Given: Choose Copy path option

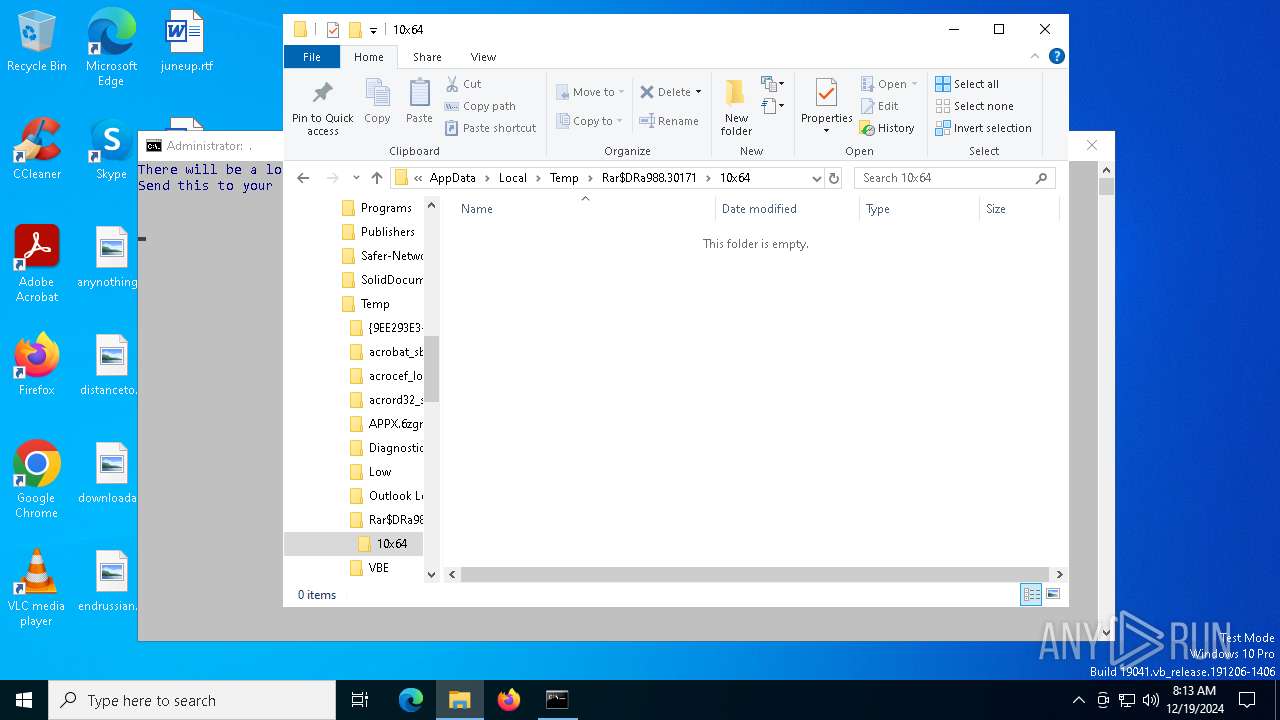Looking at the screenshot, I should (480, 106).
